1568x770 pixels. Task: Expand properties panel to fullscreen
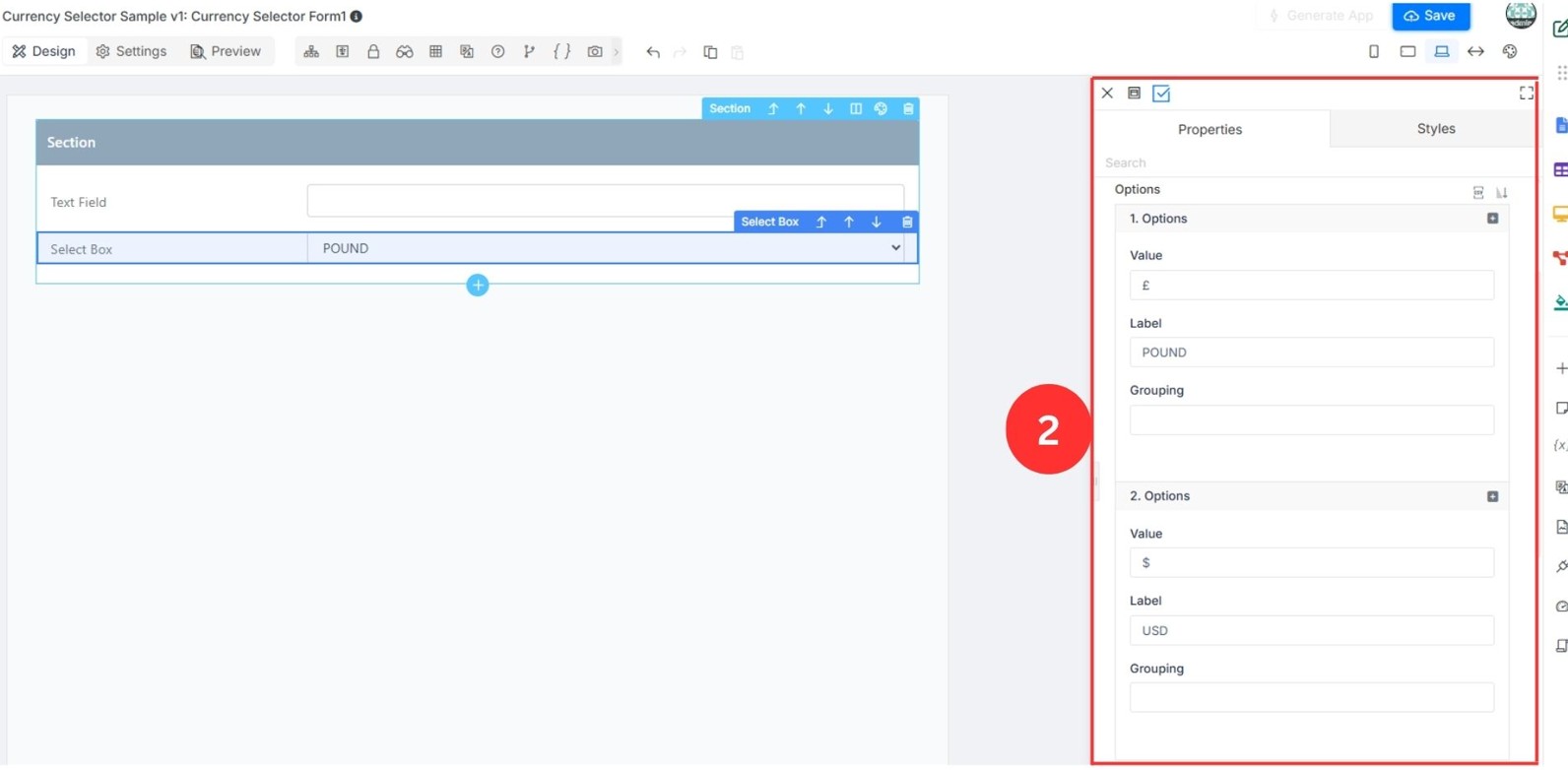(1526, 93)
